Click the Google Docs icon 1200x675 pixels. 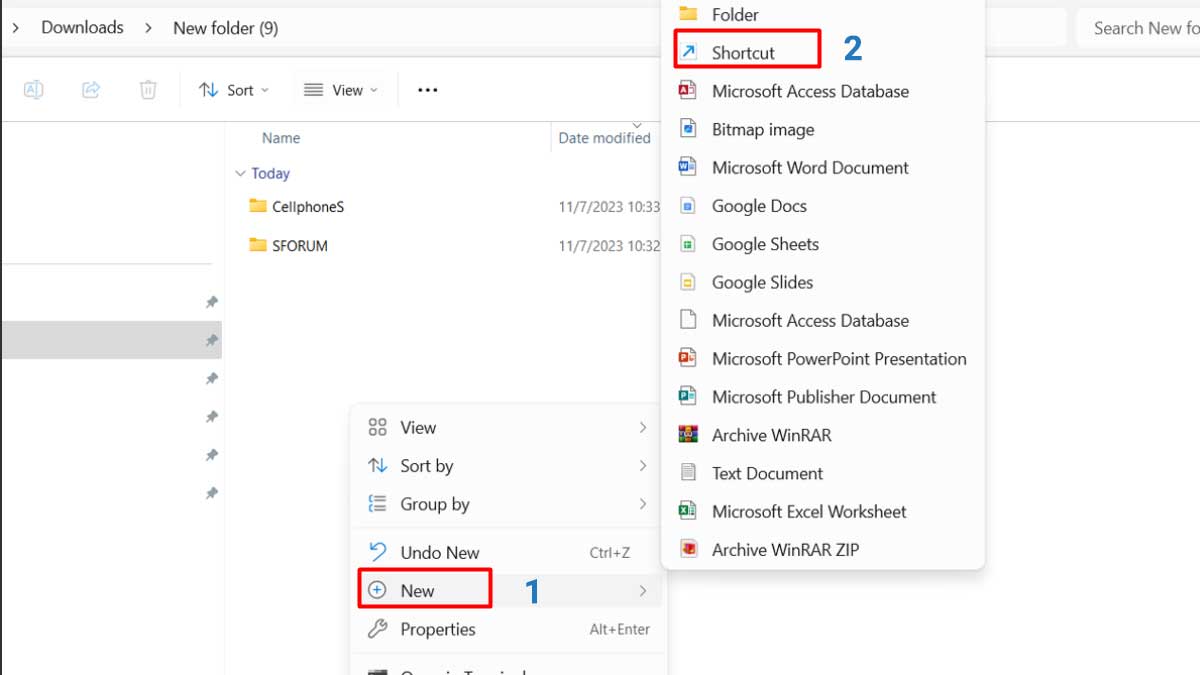[687, 205]
